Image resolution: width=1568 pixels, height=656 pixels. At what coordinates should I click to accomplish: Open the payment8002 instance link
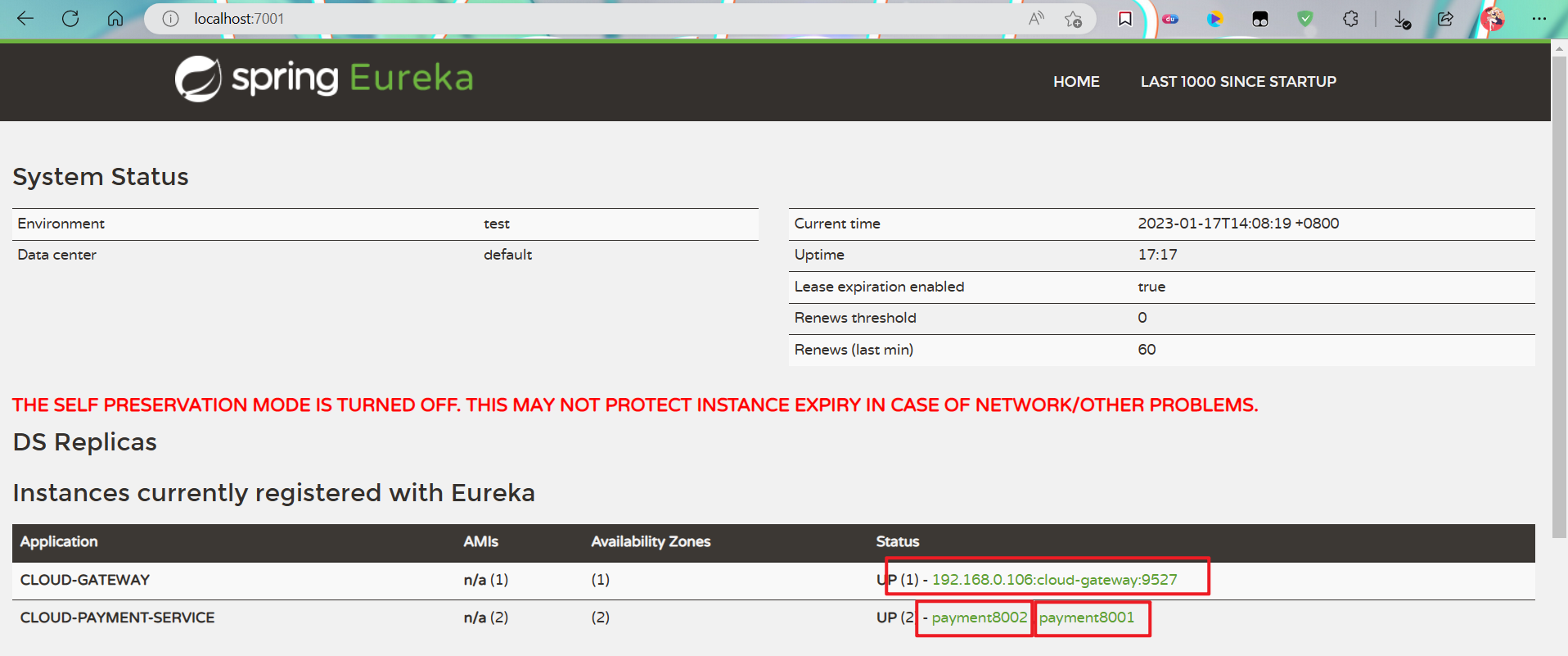(x=979, y=618)
